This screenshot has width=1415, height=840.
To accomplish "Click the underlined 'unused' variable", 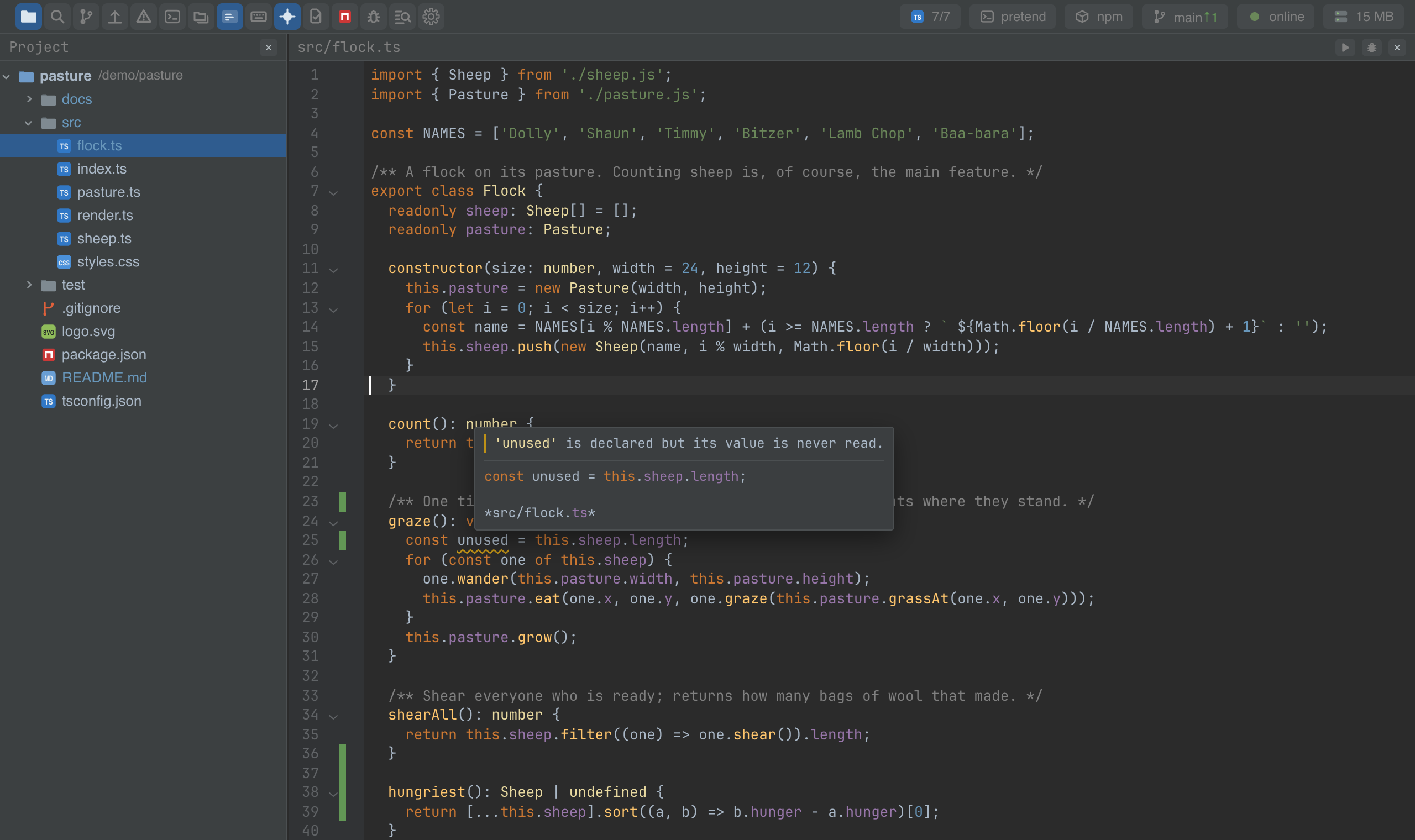I will [x=483, y=540].
